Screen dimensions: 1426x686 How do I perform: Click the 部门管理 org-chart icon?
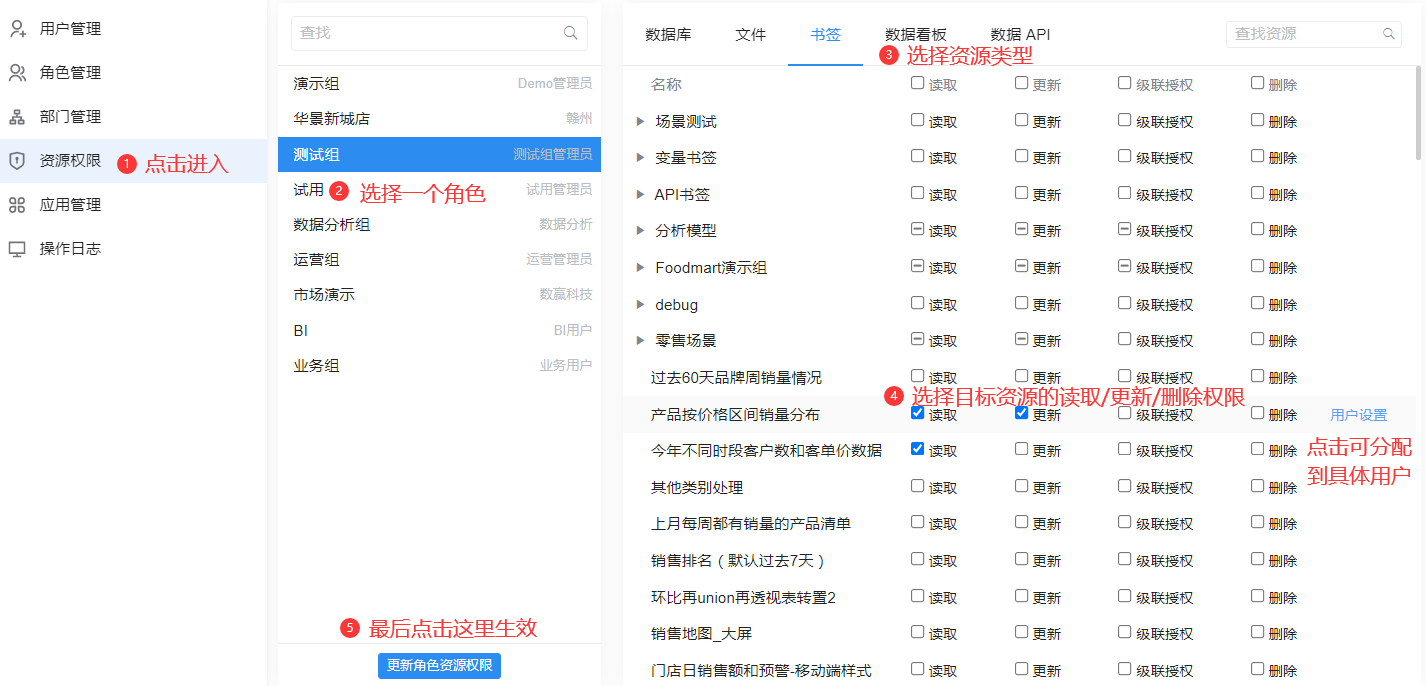18,117
